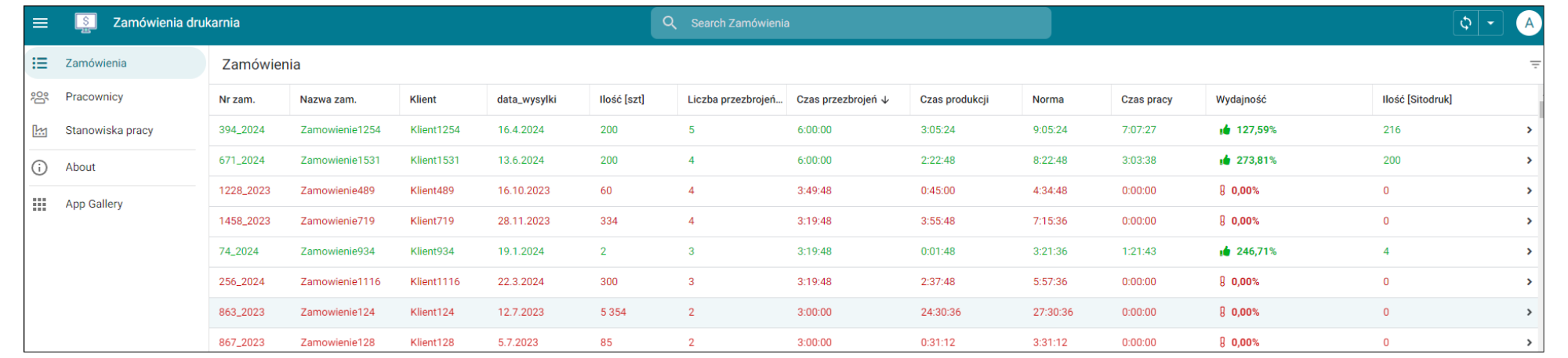
Task: Click the Zamówienia list icon in sidebar
Action: click(x=39, y=63)
